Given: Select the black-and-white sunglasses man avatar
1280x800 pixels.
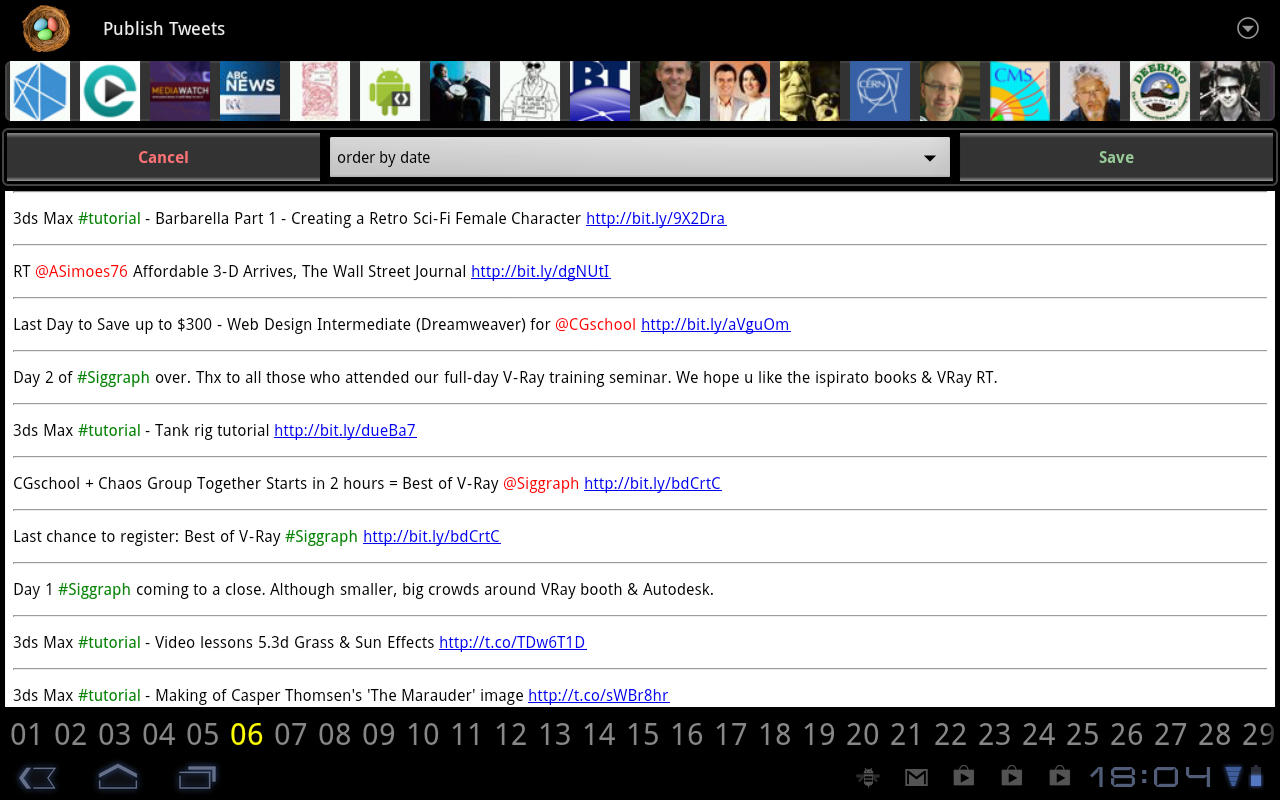Looking at the screenshot, I should click(x=1230, y=91).
